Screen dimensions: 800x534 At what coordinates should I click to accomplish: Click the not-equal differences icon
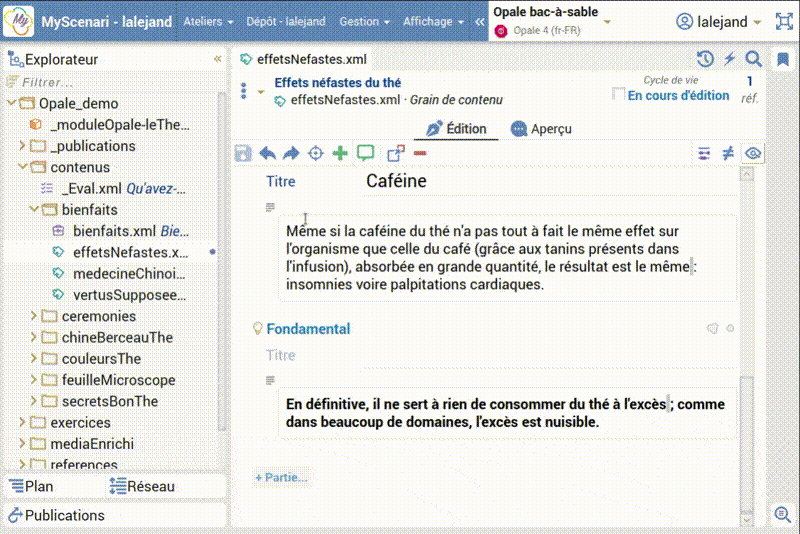click(x=728, y=153)
